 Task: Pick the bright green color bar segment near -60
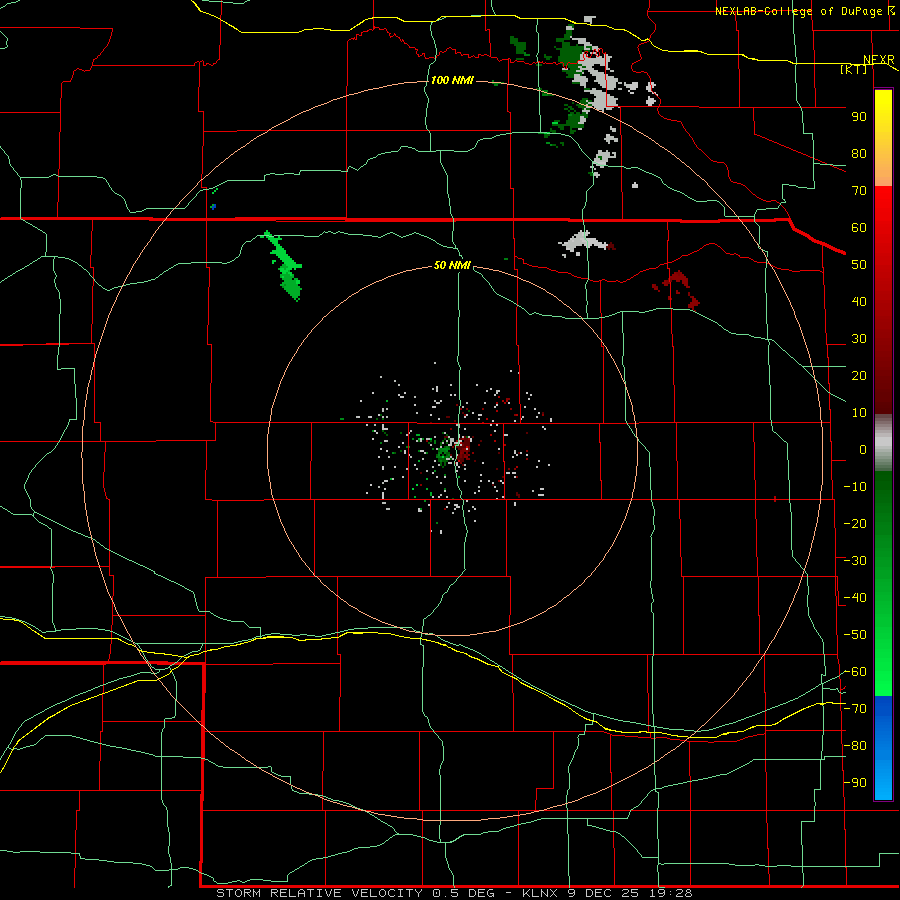pyautogui.click(x=883, y=672)
